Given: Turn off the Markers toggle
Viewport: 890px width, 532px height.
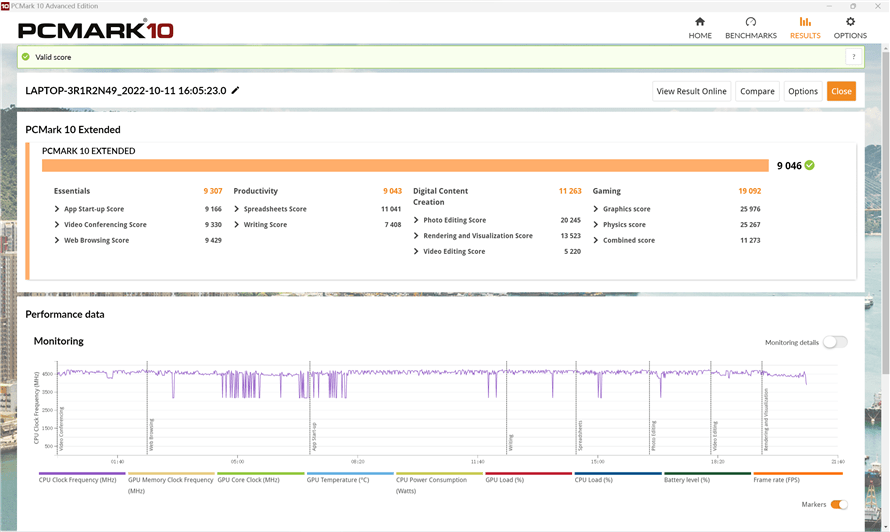Looking at the screenshot, I should [838, 505].
